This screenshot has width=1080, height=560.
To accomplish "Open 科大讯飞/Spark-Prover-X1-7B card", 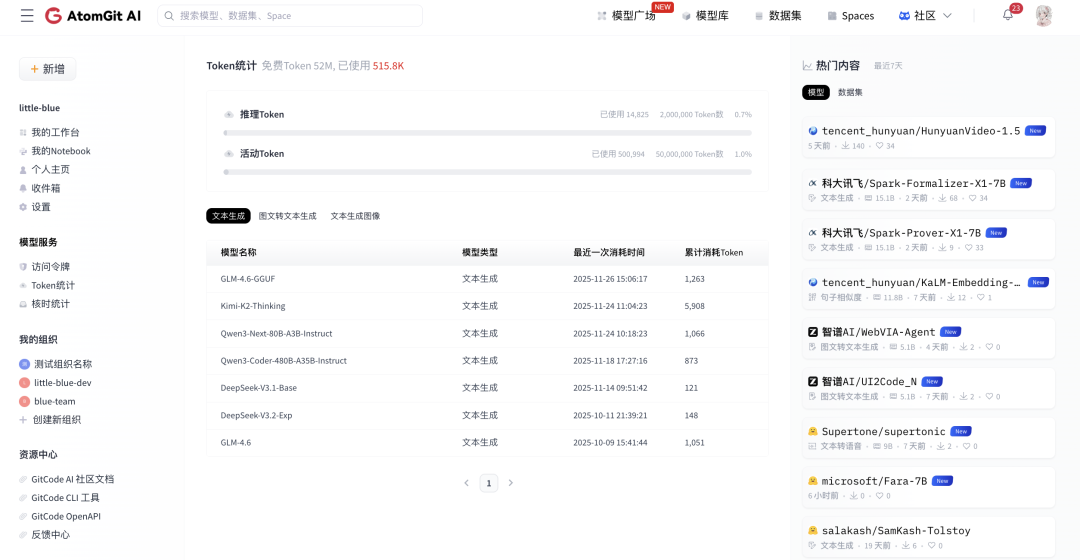I will 928,239.
